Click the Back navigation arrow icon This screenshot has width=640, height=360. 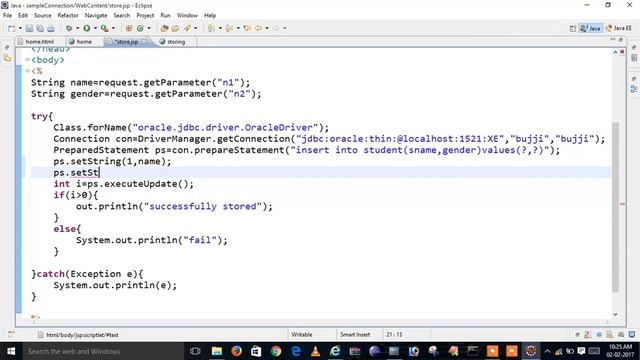(258, 28)
